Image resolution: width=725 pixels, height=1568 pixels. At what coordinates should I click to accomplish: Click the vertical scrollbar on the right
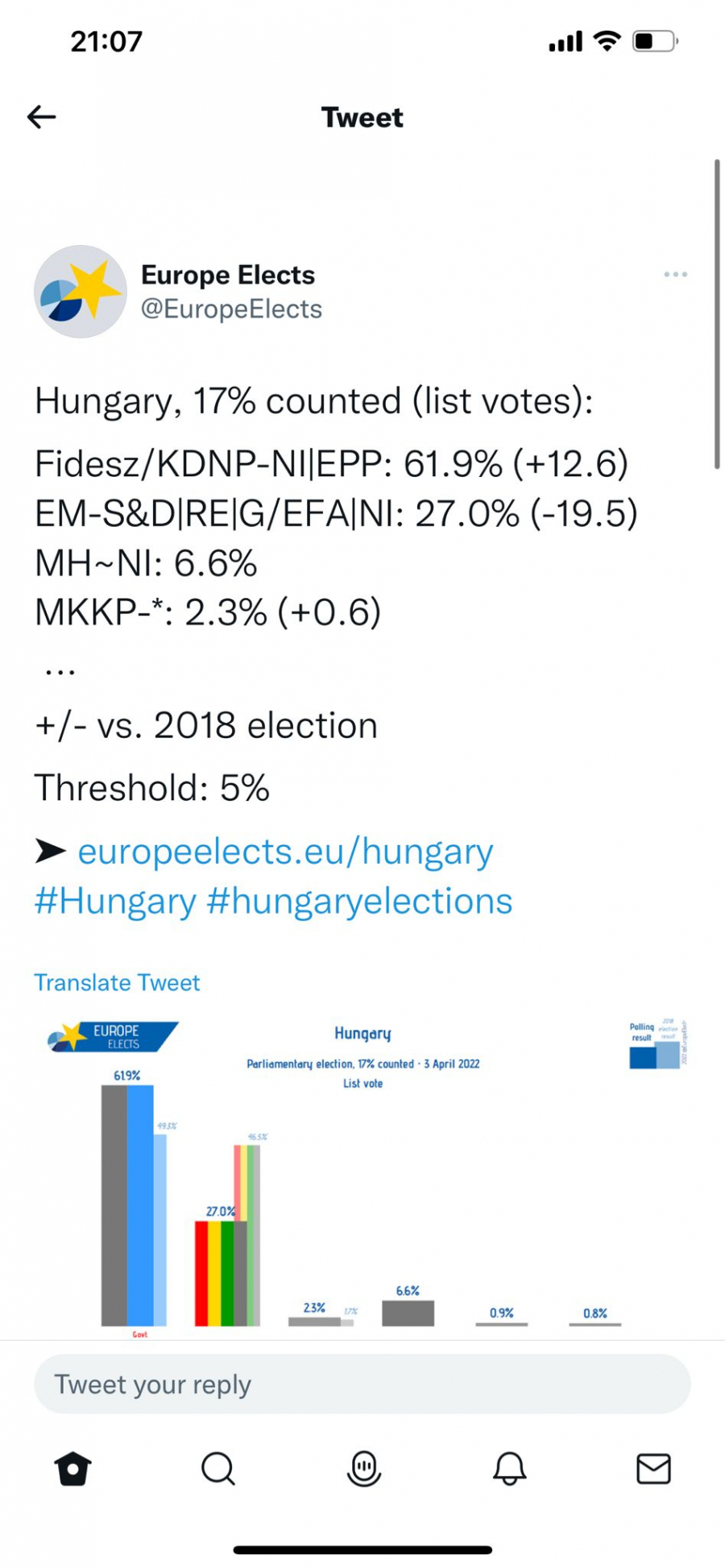point(716,314)
